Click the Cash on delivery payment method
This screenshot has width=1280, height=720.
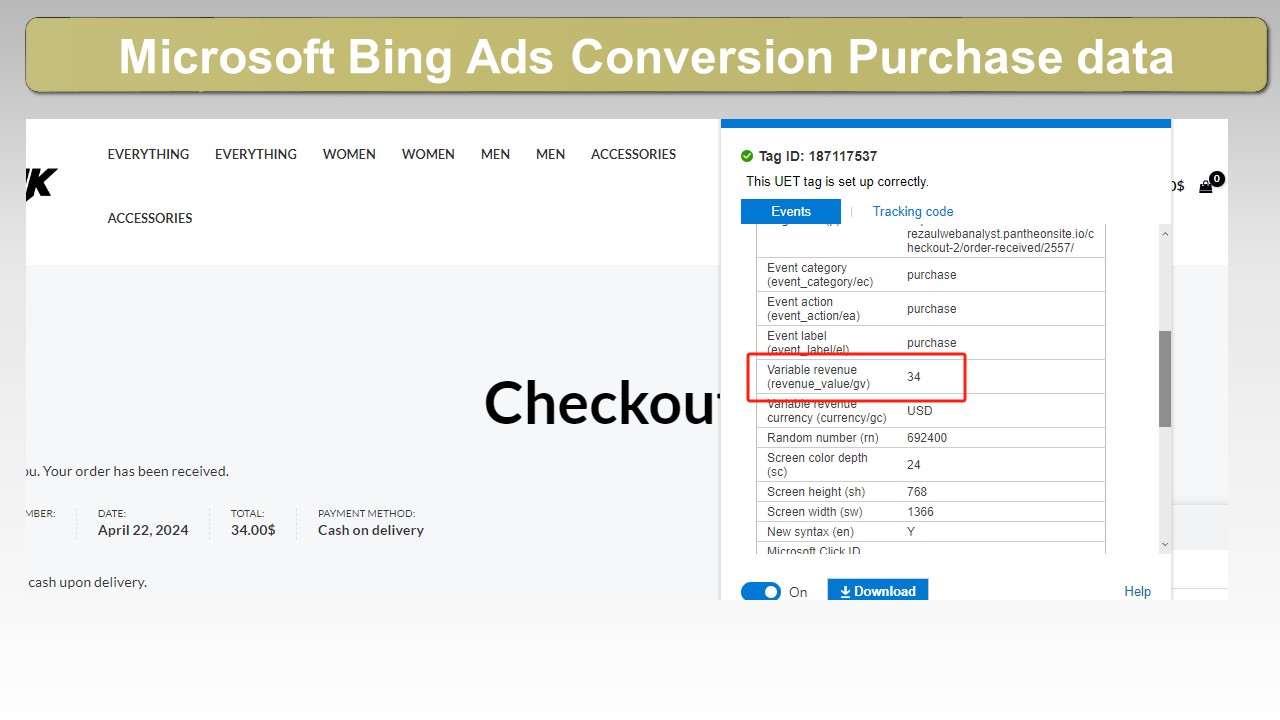371,531
